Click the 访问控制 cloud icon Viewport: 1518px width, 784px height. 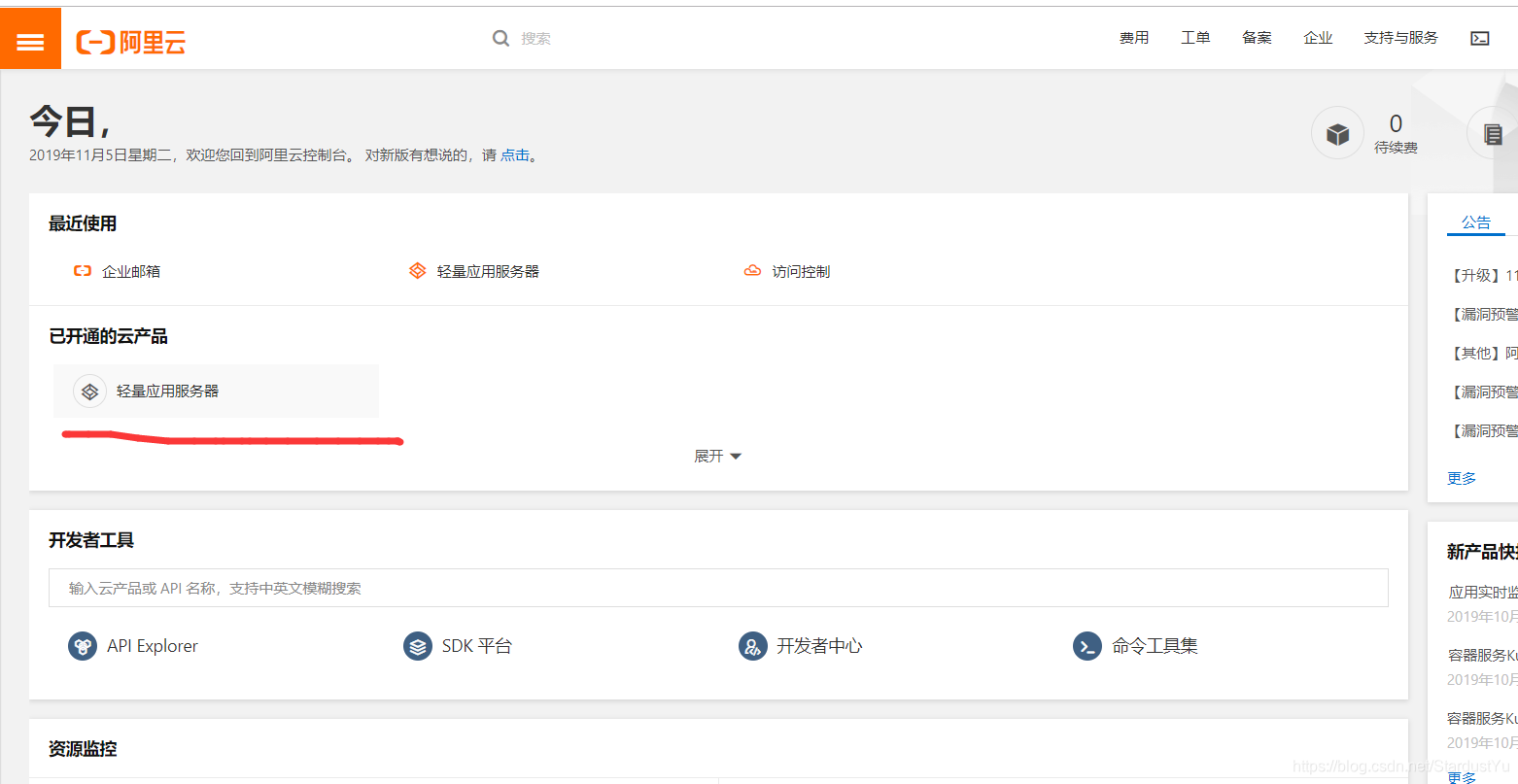pyautogui.click(x=753, y=270)
